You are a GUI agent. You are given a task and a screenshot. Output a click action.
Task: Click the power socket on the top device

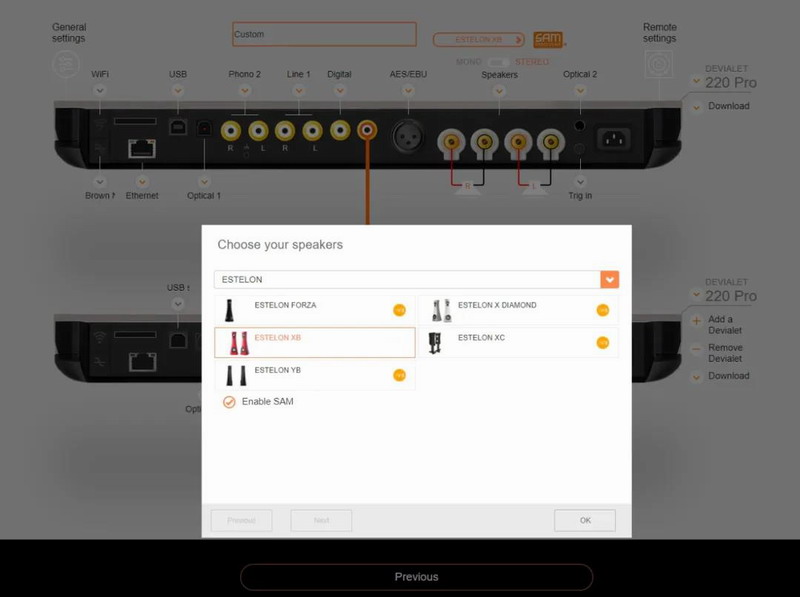613,139
